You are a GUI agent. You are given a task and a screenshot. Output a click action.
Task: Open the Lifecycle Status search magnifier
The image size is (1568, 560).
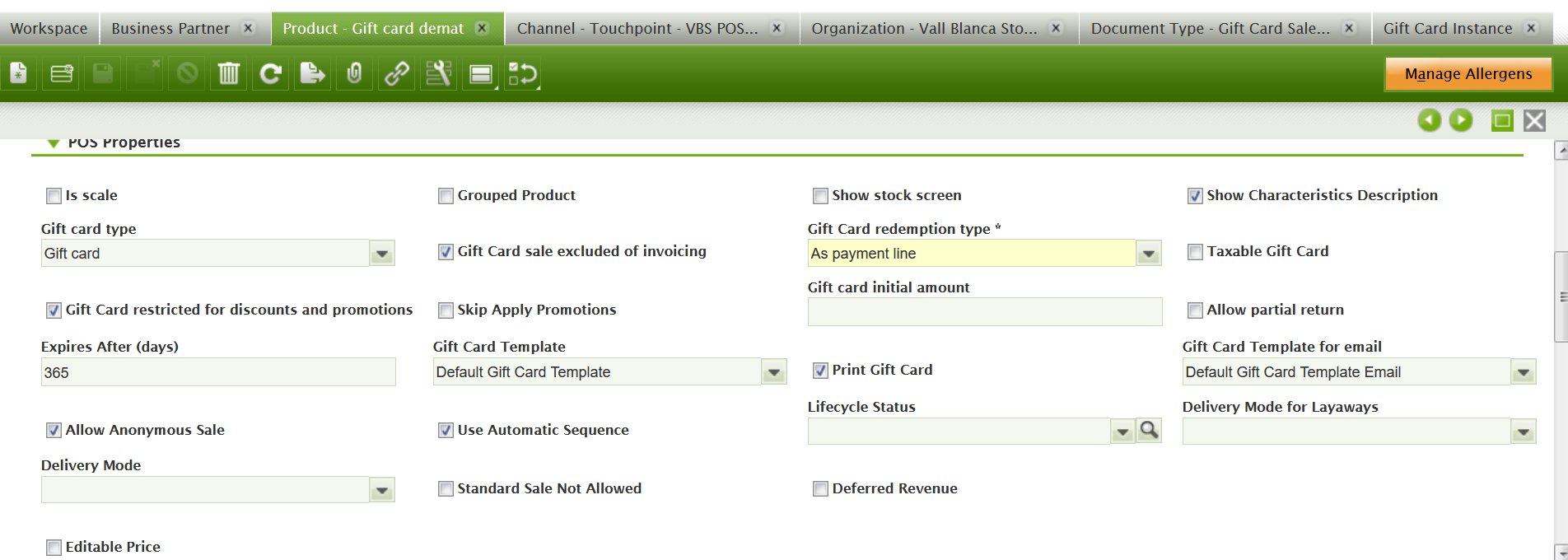1149,430
